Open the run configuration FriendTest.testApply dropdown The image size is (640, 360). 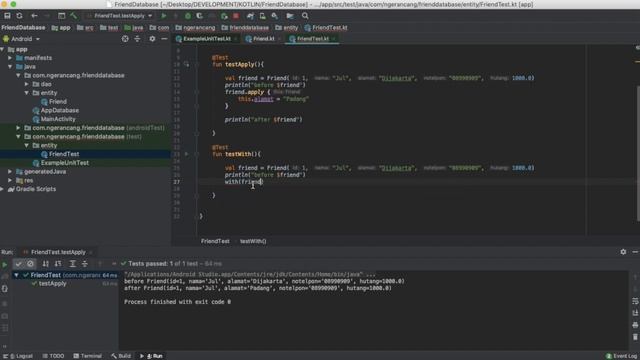(x=120, y=16)
